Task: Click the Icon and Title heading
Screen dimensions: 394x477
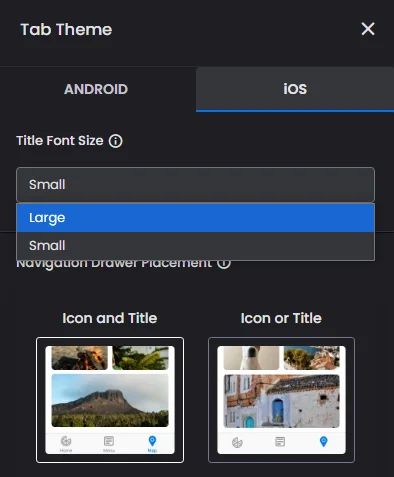Action: click(110, 318)
